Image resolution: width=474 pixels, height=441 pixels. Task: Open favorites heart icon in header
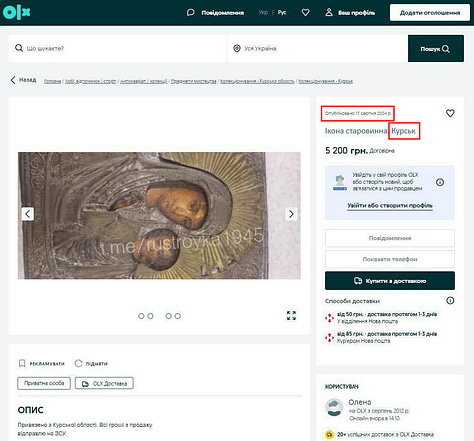tap(305, 12)
